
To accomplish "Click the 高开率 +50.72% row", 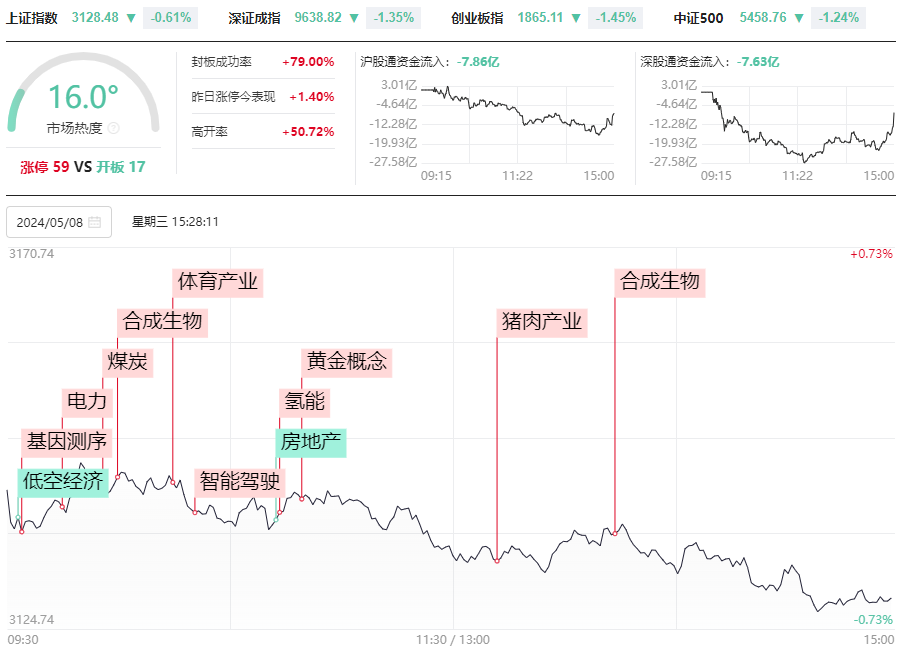I will (263, 132).
